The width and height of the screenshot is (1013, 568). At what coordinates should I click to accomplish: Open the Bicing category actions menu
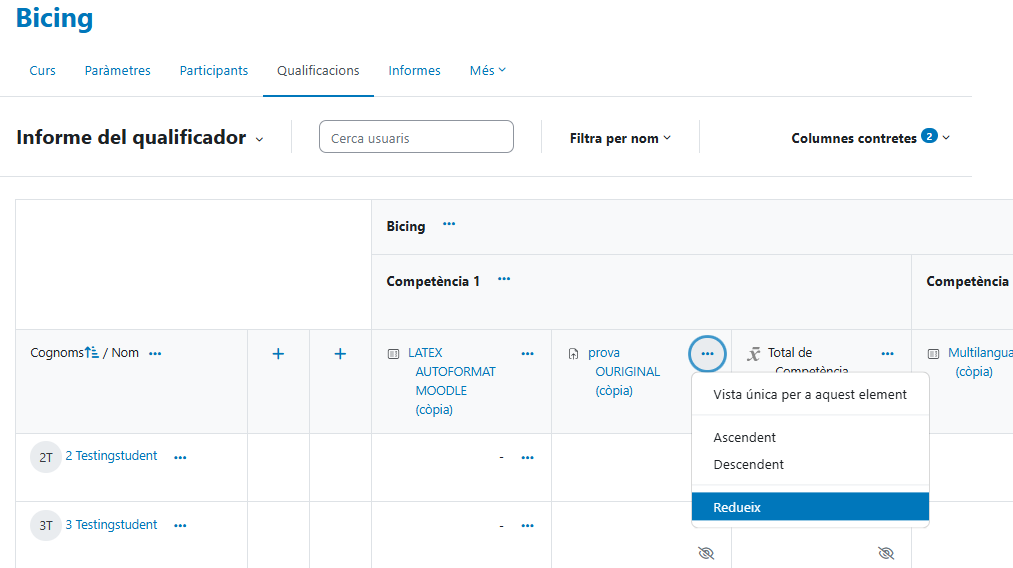pyautogui.click(x=449, y=225)
